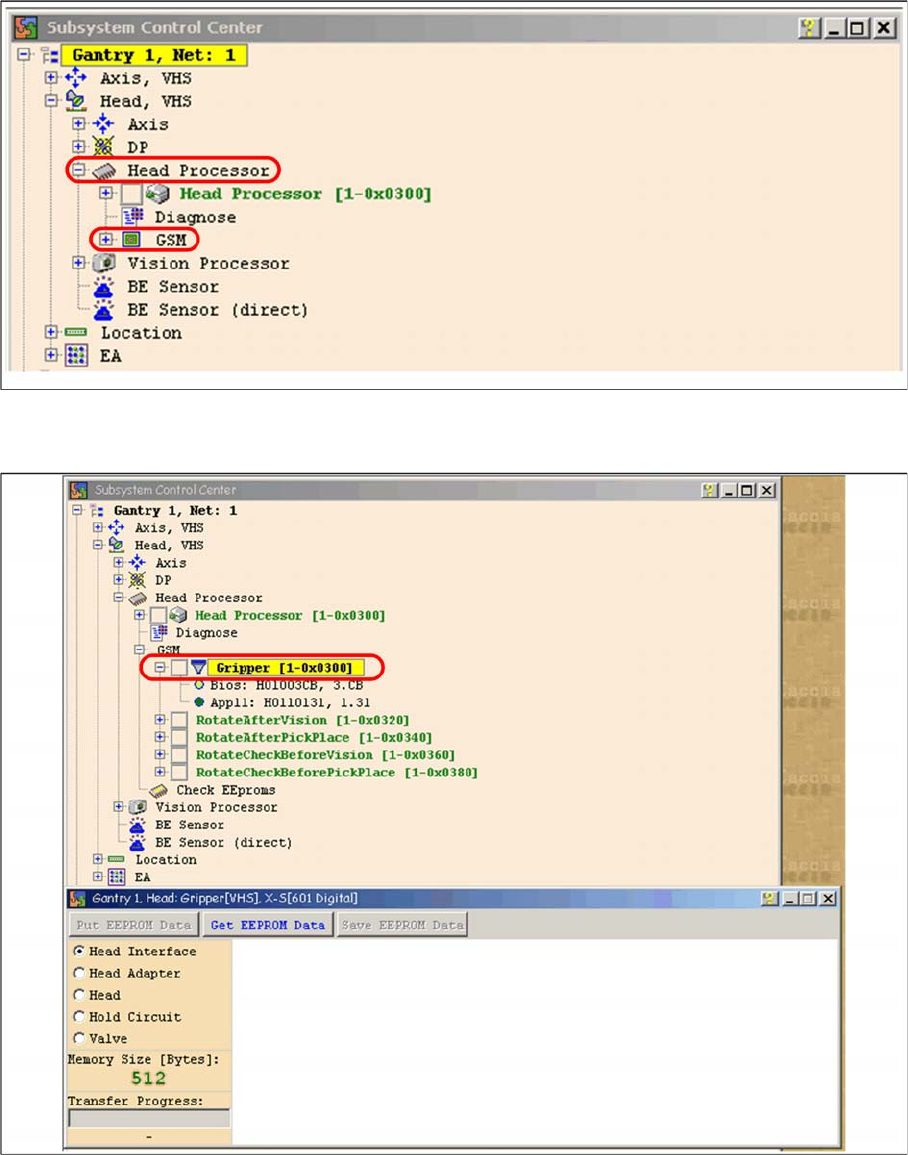Screen dimensions: 908x1155
Task: Tick the RotateAfterVision checkbox
Action: pos(179,720)
